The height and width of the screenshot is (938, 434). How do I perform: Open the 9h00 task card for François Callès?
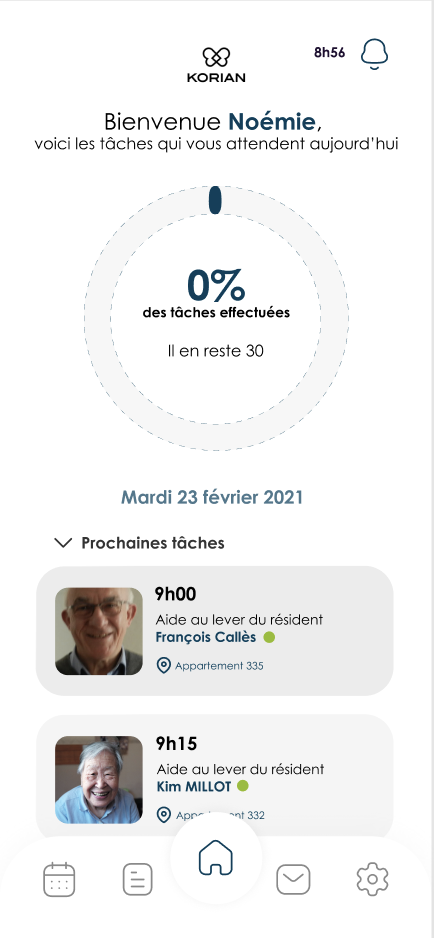tap(215, 631)
